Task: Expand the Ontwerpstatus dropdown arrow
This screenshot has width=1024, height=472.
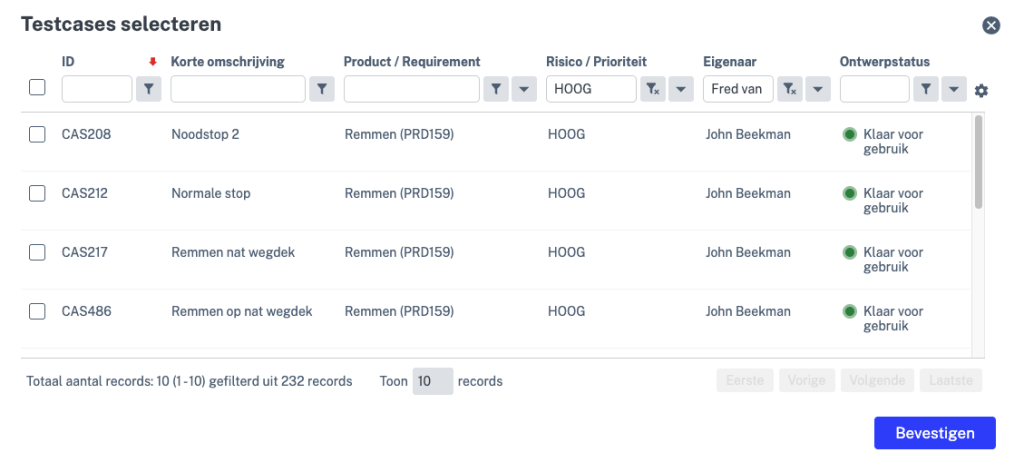Action: [954, 90]
